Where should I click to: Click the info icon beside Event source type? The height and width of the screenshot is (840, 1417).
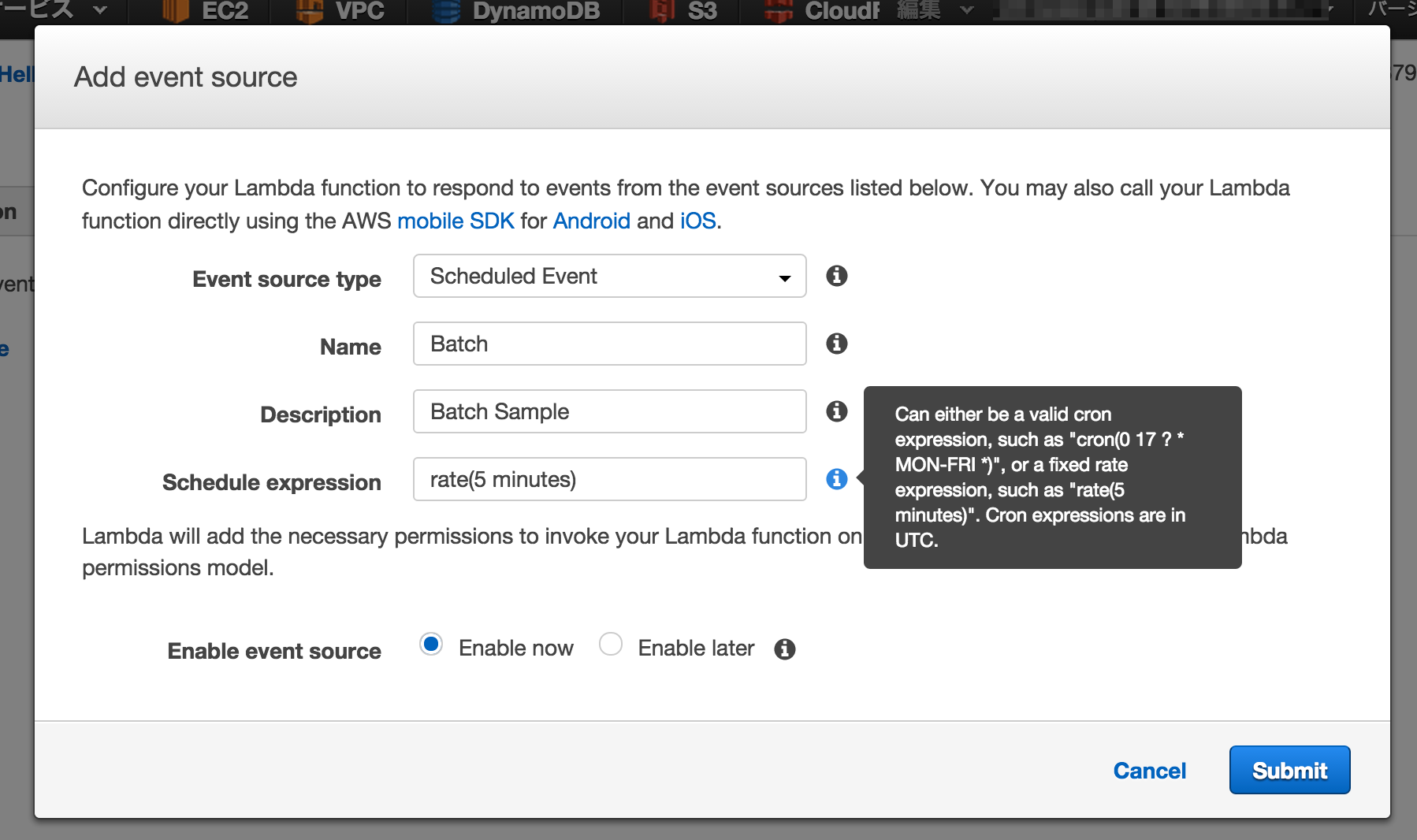pyautogui.click(x=838, y=276)
